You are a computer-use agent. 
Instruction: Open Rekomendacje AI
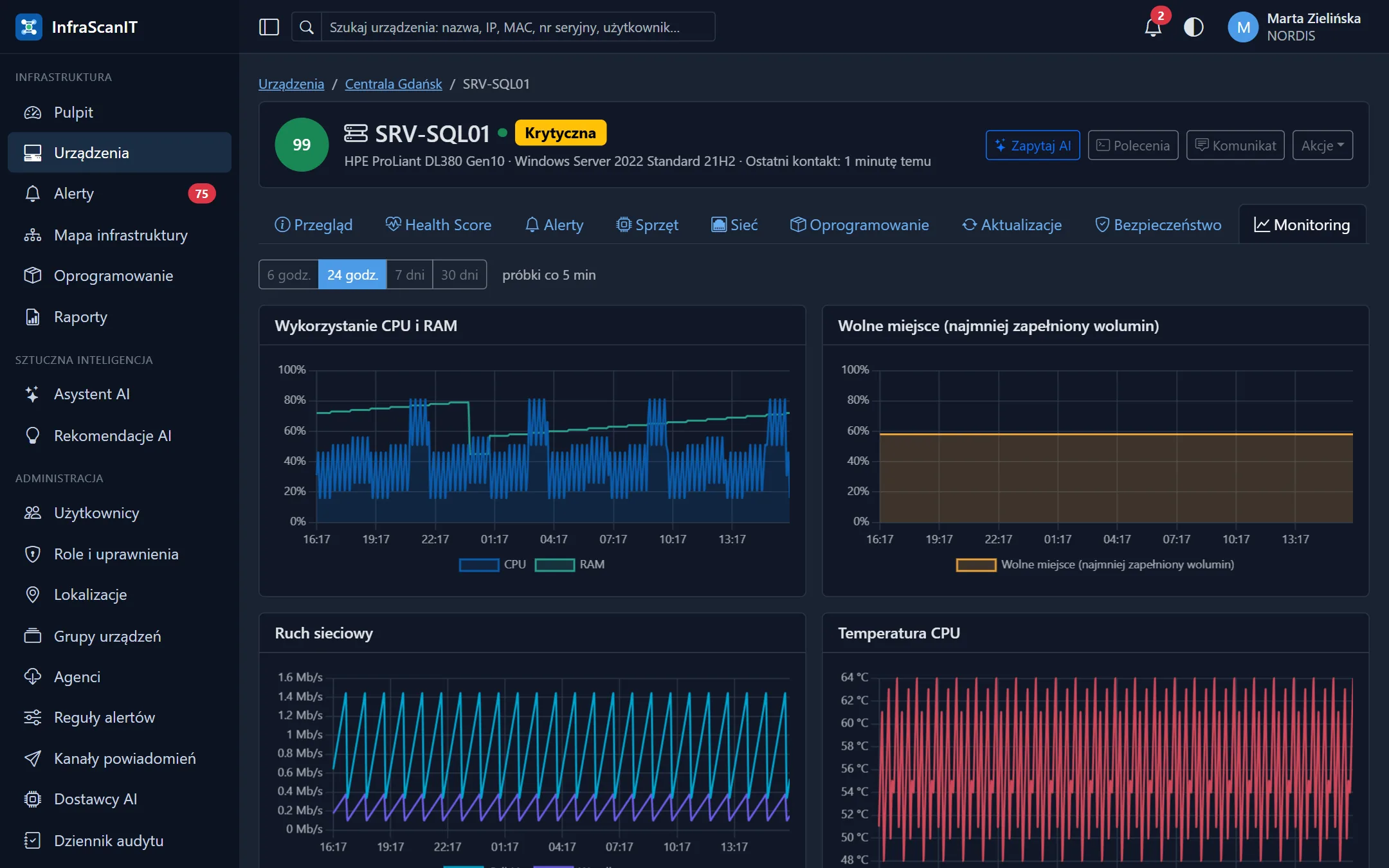120,435
